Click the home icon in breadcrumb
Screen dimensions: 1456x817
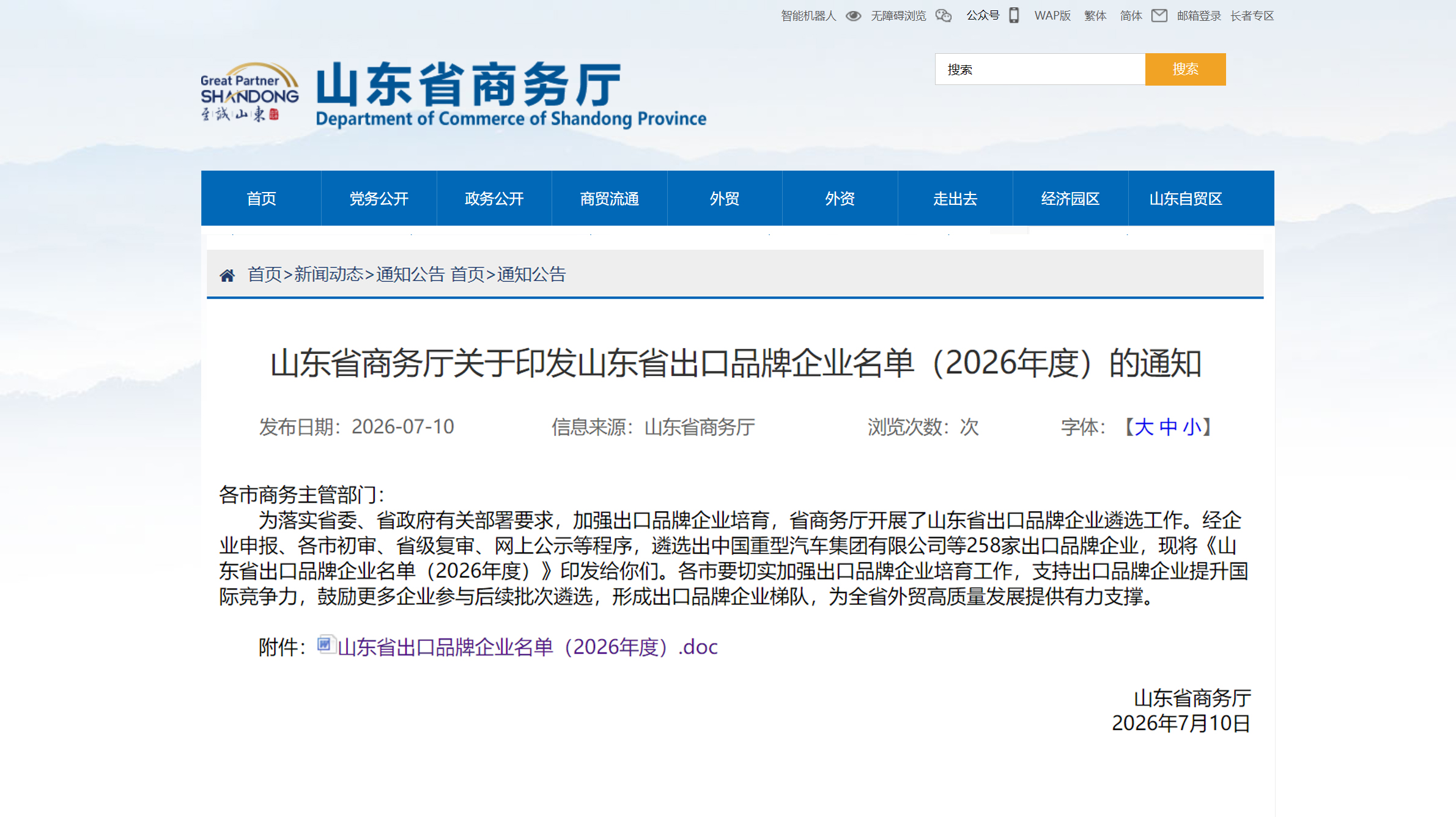227,275
